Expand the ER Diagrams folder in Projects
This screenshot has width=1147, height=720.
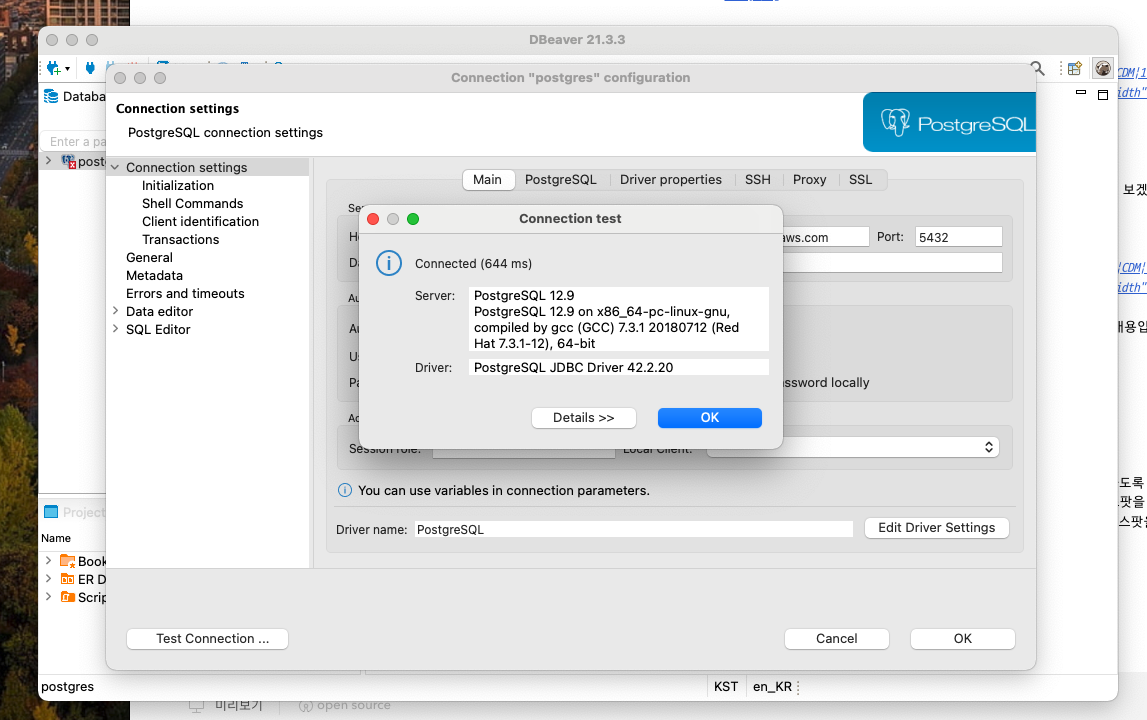pyautogui.click(x=48, y=578)
